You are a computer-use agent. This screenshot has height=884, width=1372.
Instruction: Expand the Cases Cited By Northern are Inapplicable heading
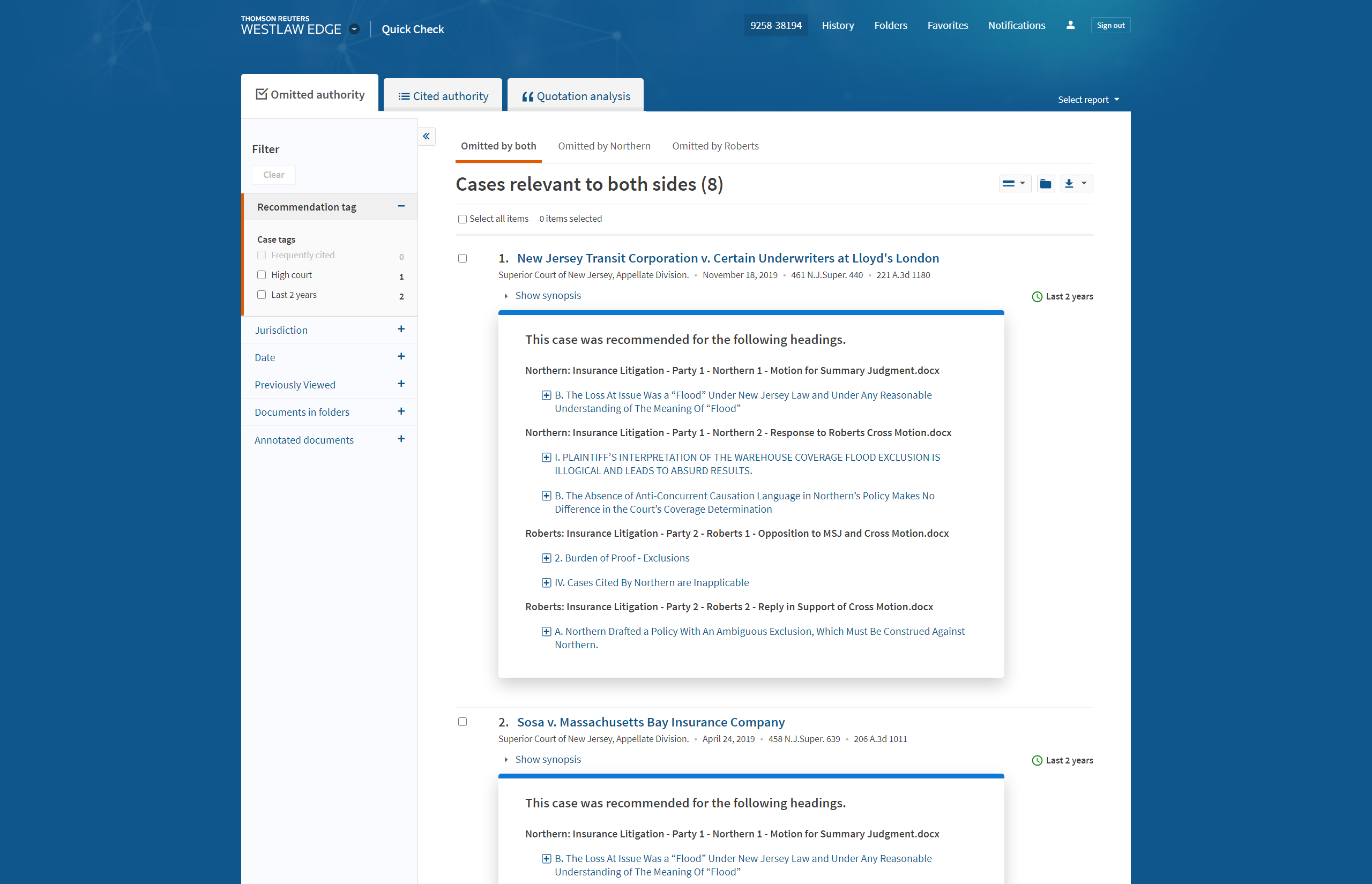547,583
